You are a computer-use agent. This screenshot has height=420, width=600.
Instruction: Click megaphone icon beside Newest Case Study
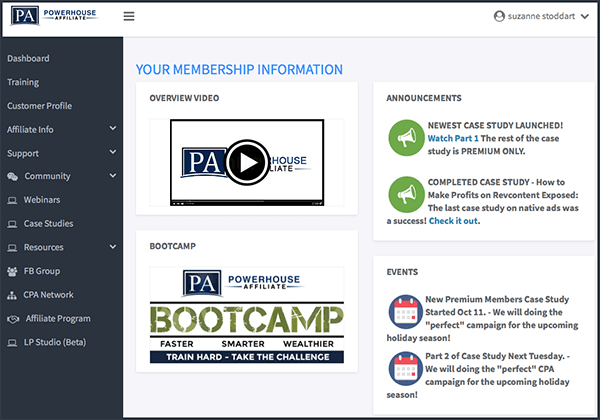(x=406, y=138)
